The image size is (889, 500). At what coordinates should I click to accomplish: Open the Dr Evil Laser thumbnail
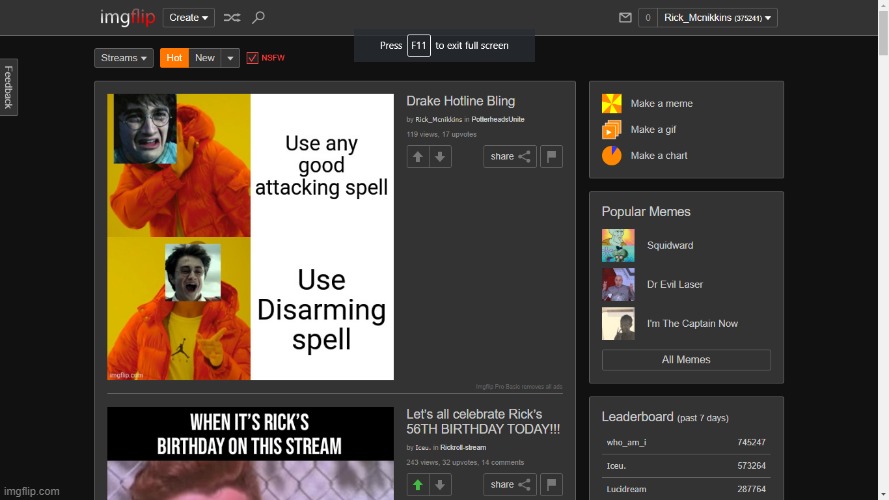[618, 285]
